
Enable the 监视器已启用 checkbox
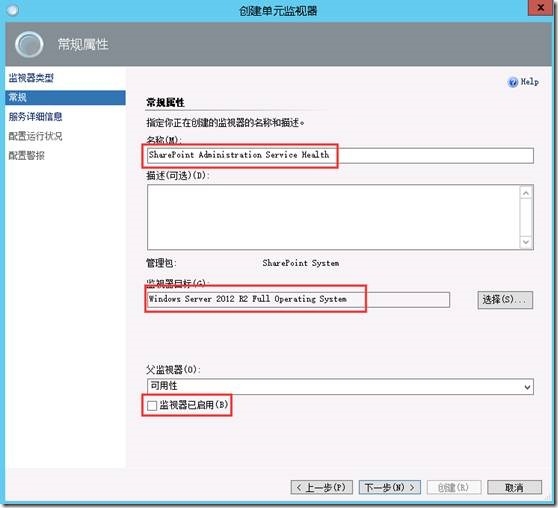(x=152, y=405)
